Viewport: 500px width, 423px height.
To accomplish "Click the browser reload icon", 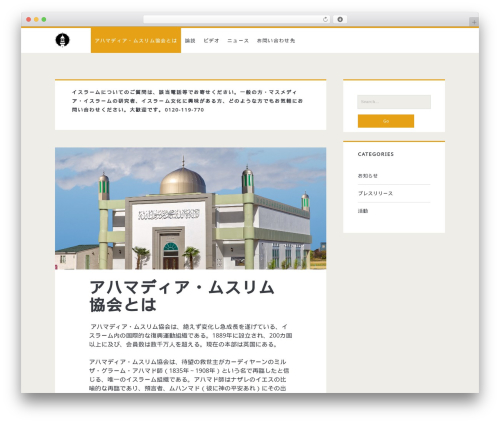I will click(x=325, y=20).
